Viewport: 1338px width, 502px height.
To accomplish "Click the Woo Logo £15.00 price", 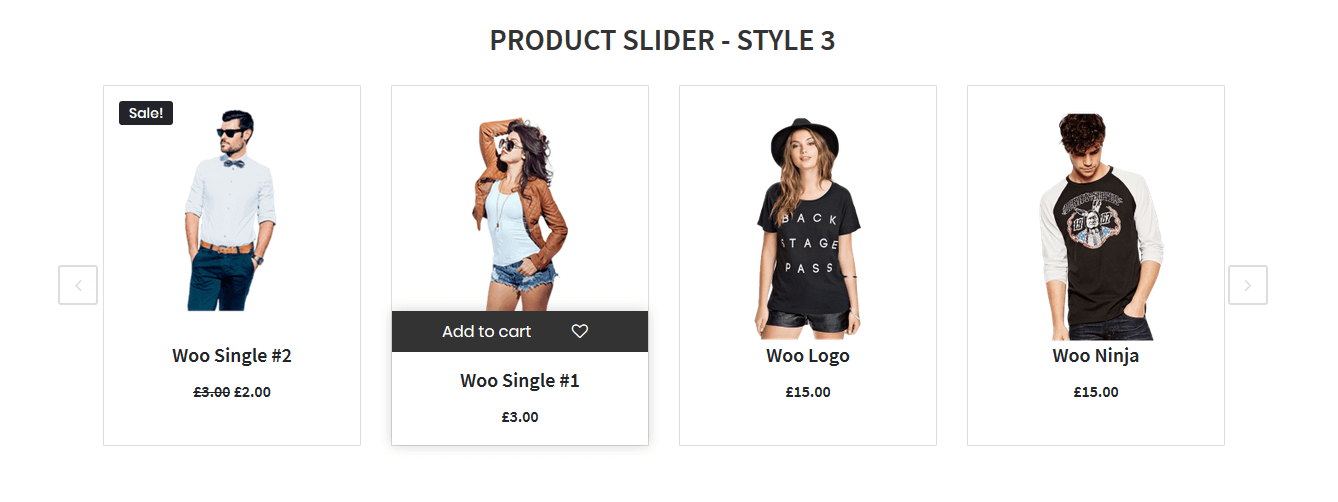I will [x=808, y=392].
